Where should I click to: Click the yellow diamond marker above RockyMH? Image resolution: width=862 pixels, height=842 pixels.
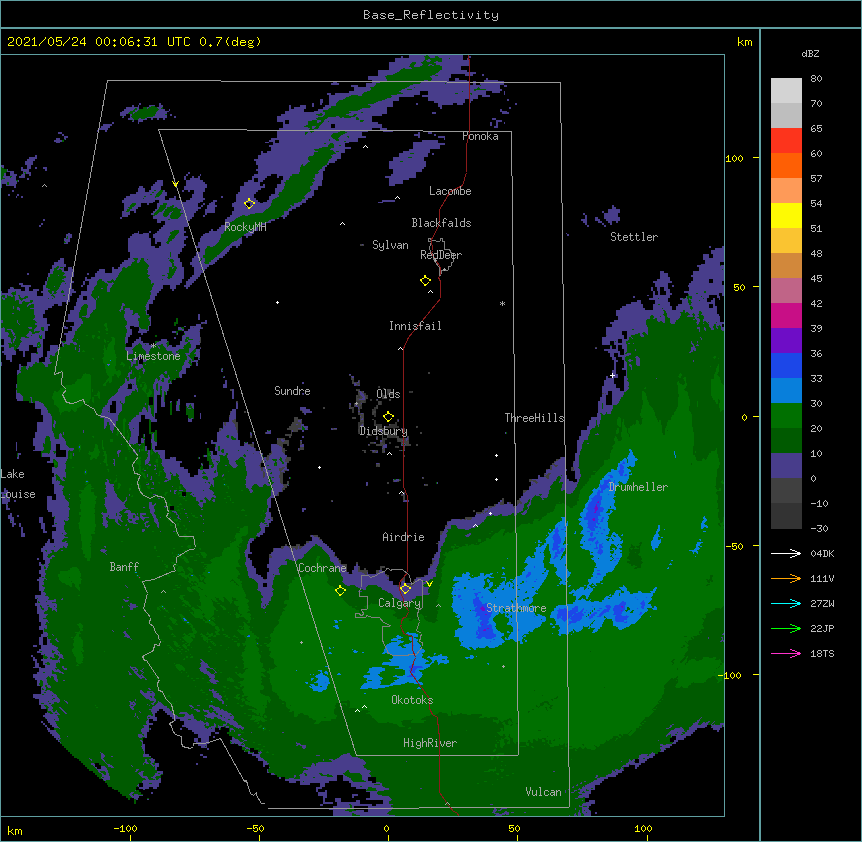click(250, 204)
